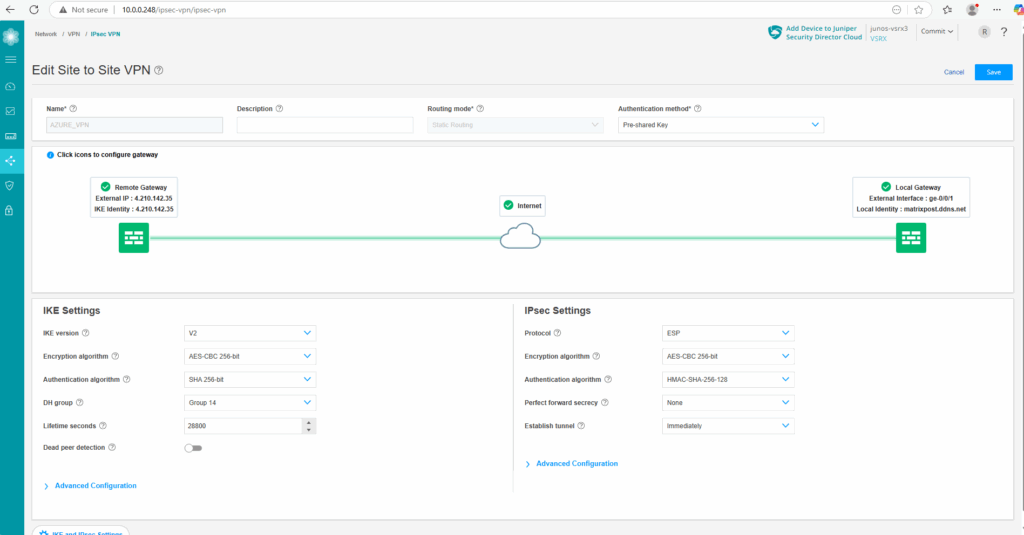Click the Remote Gateway info box
Viewport: 1024px width, 535px height.
point(134,197)
